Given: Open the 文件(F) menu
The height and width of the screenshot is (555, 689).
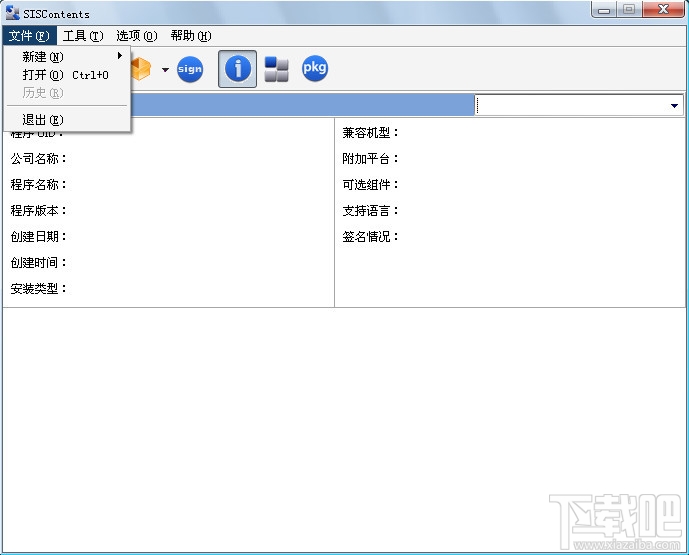Looking at the screenshot, I should pyautogui.click(x=29, y=36).
